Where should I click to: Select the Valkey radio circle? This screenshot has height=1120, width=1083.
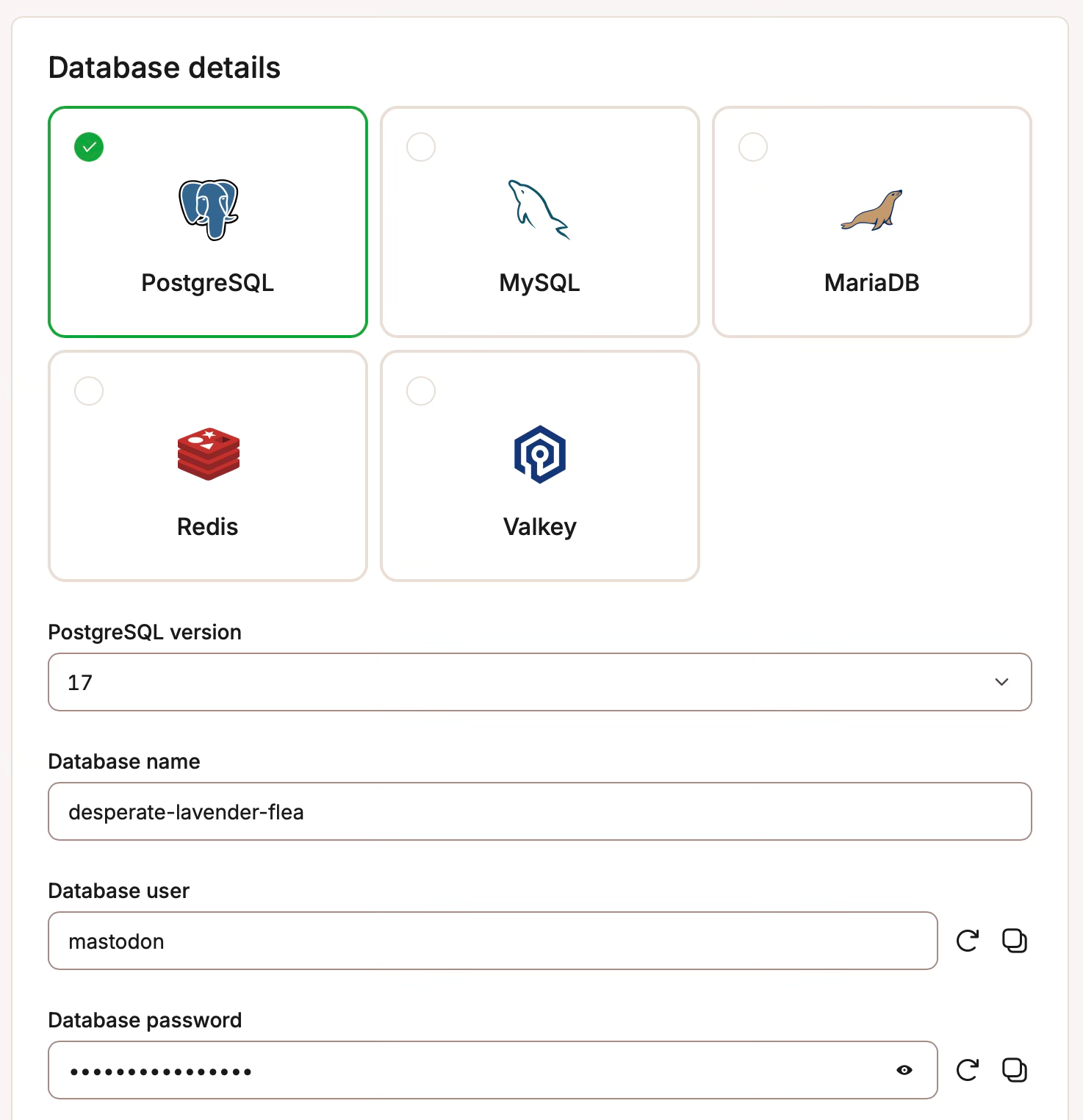click(421, 391)
